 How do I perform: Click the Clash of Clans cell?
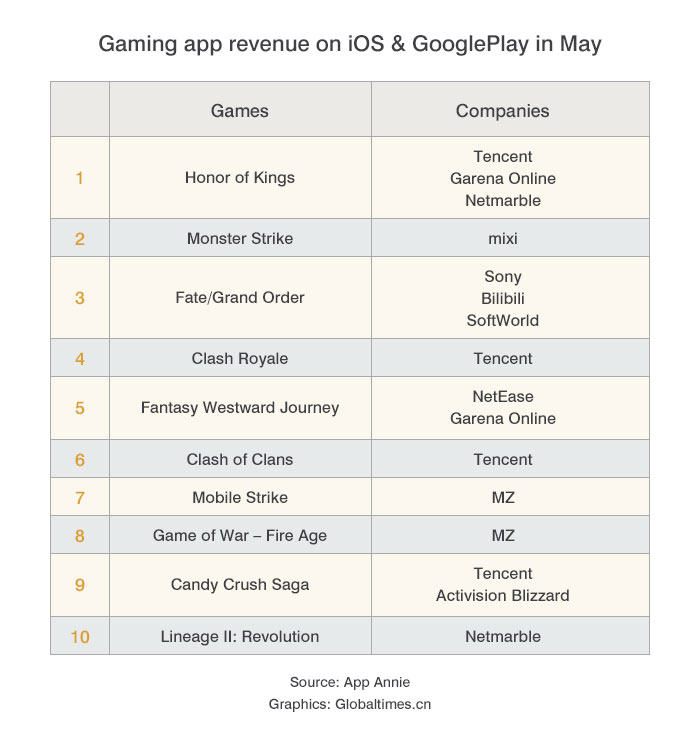pos(240,460)
